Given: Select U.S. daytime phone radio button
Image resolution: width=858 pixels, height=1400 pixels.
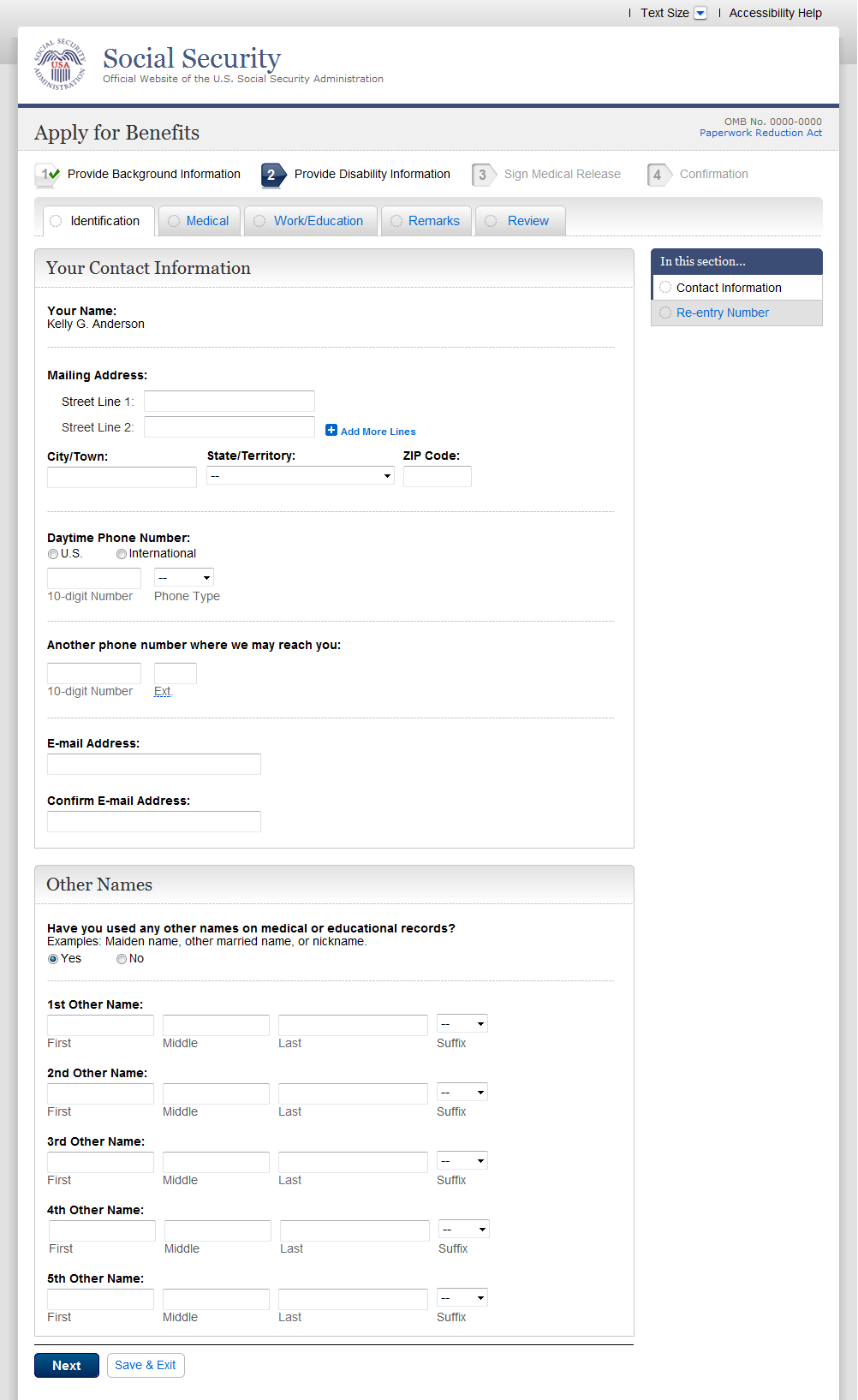Looking at the screenshot, I should coord(53,554).
